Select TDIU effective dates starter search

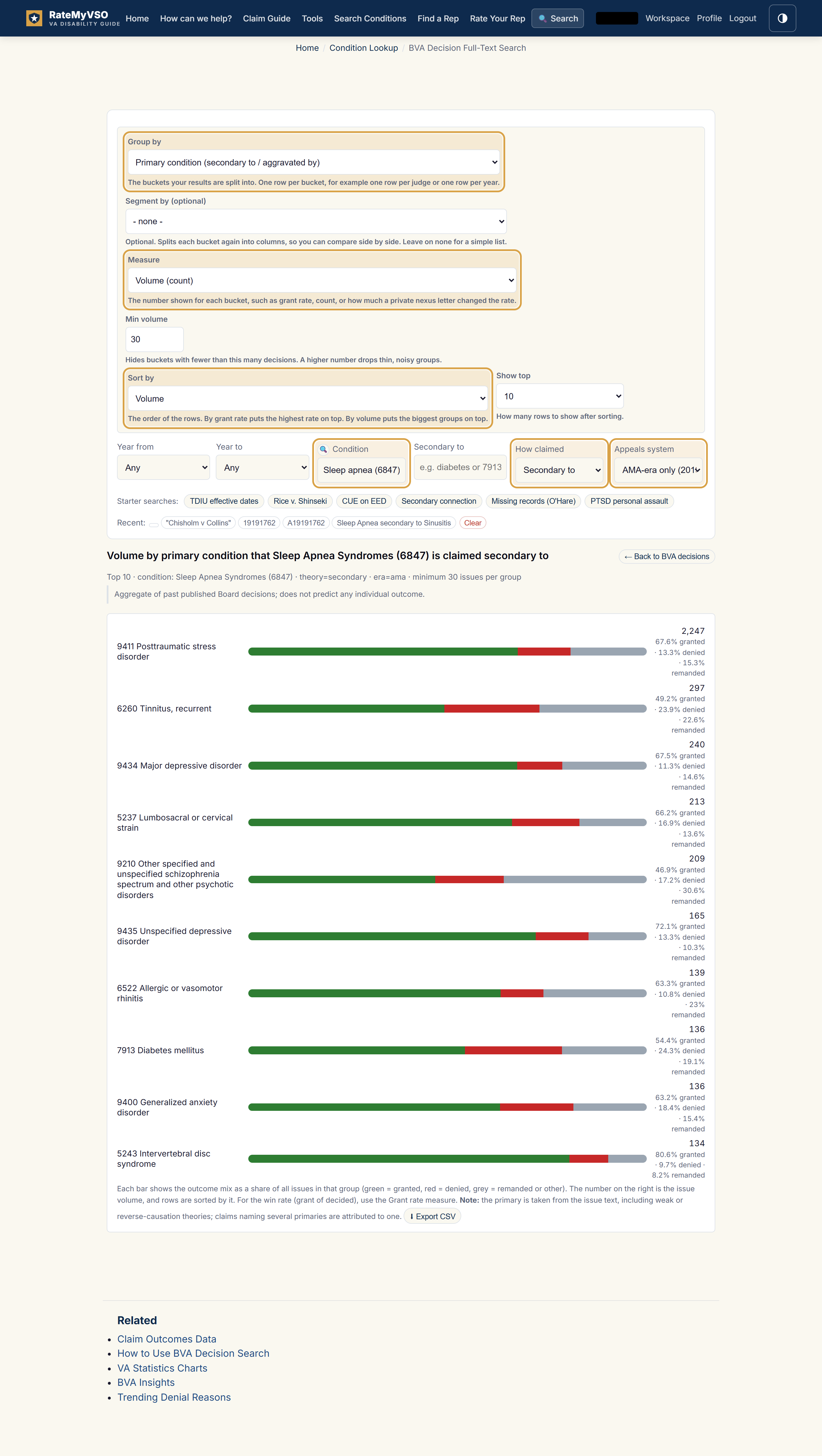click(224, 501)
